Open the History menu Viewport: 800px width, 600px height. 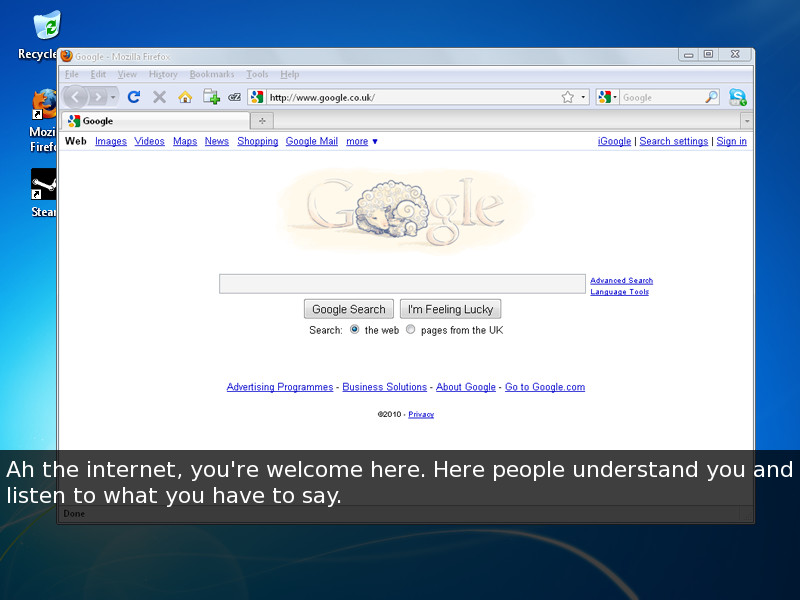(x=163, y=74)
